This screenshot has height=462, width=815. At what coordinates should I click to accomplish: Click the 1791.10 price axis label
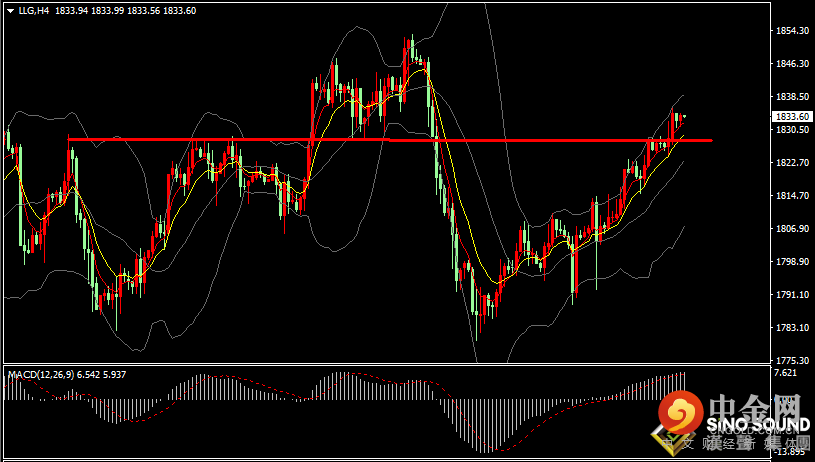tap(792, 295)
